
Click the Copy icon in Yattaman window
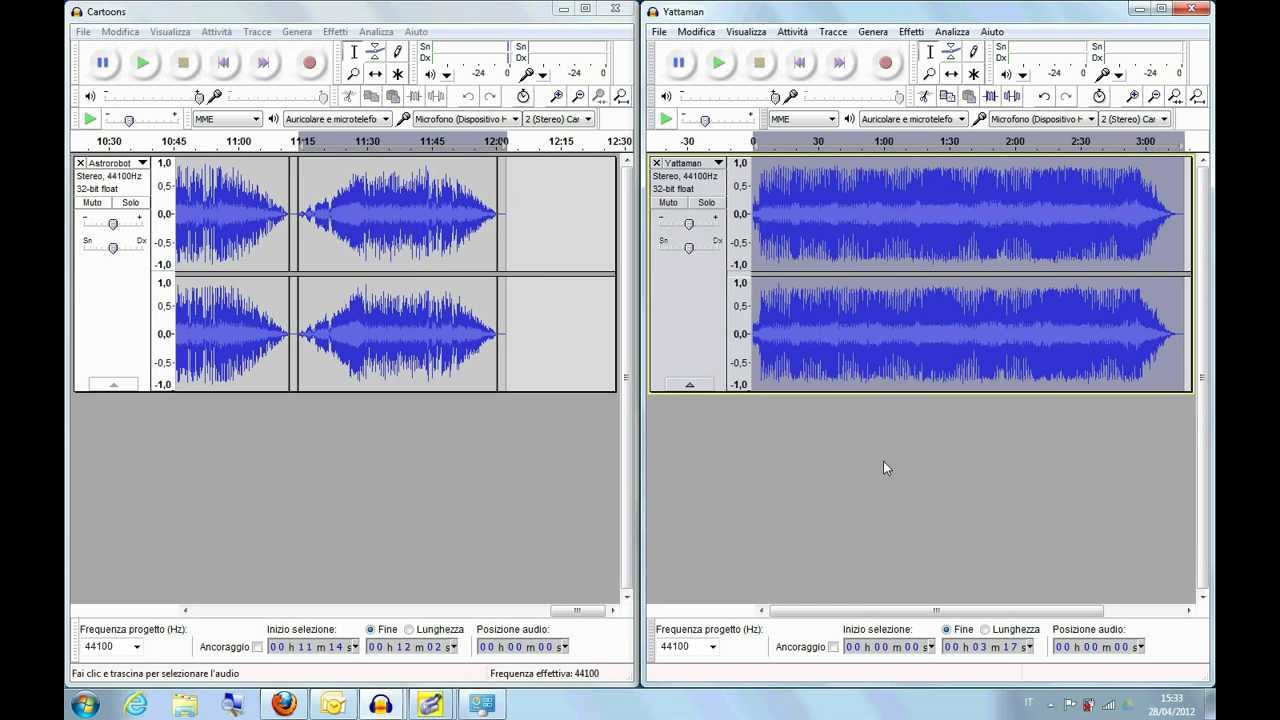coord(946,96)
